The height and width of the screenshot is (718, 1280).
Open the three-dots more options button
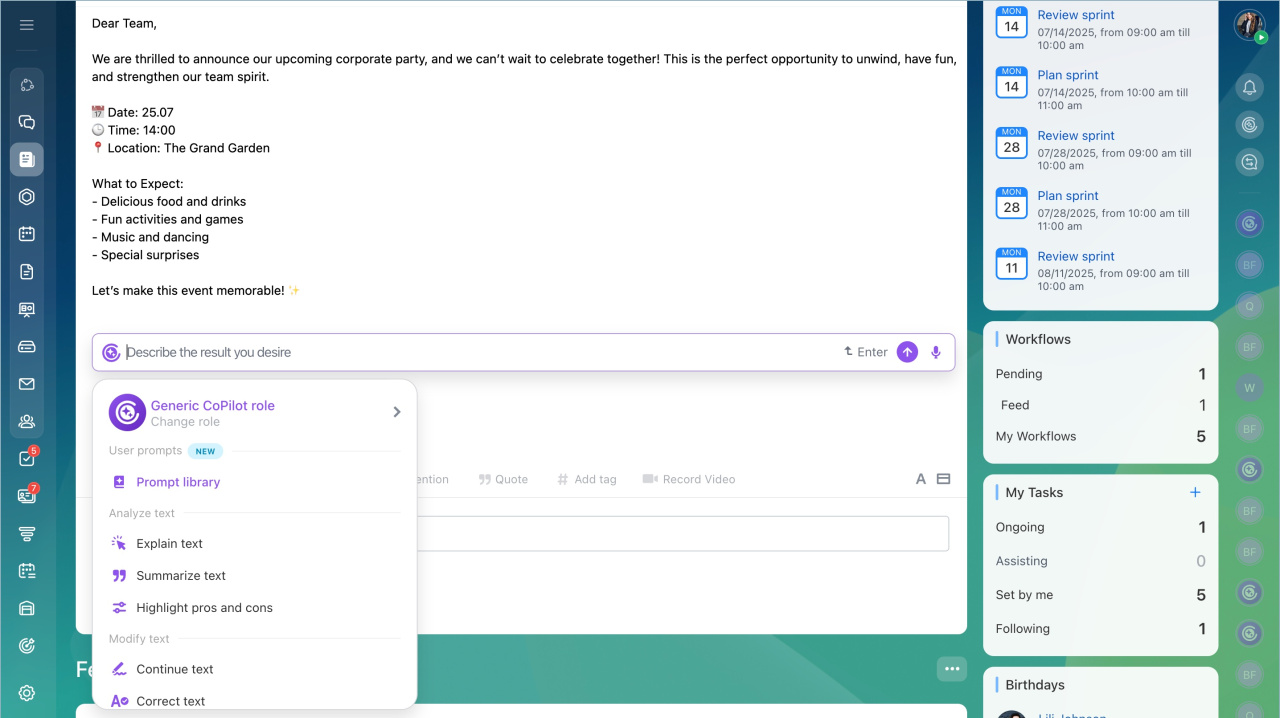coord(952,669)
